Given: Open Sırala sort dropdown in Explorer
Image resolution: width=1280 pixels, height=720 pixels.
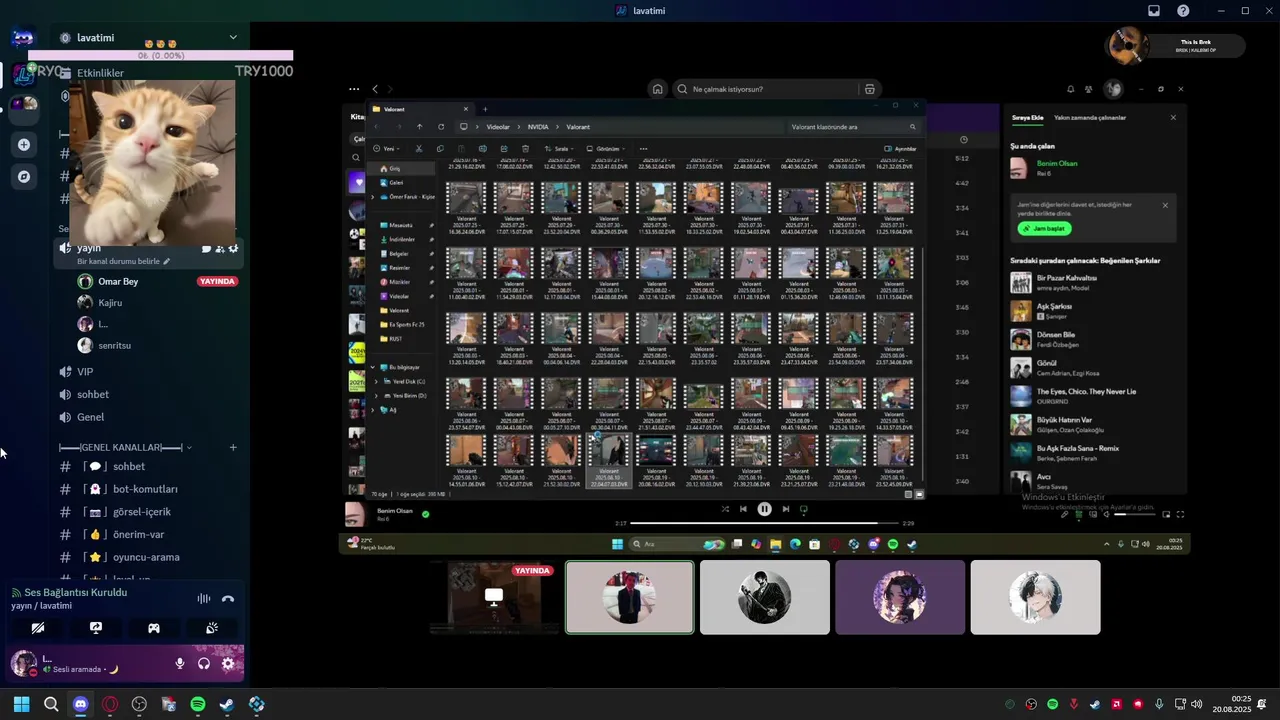Looking at the screenshot, I should pyautogui.click(x=559, y=148).
